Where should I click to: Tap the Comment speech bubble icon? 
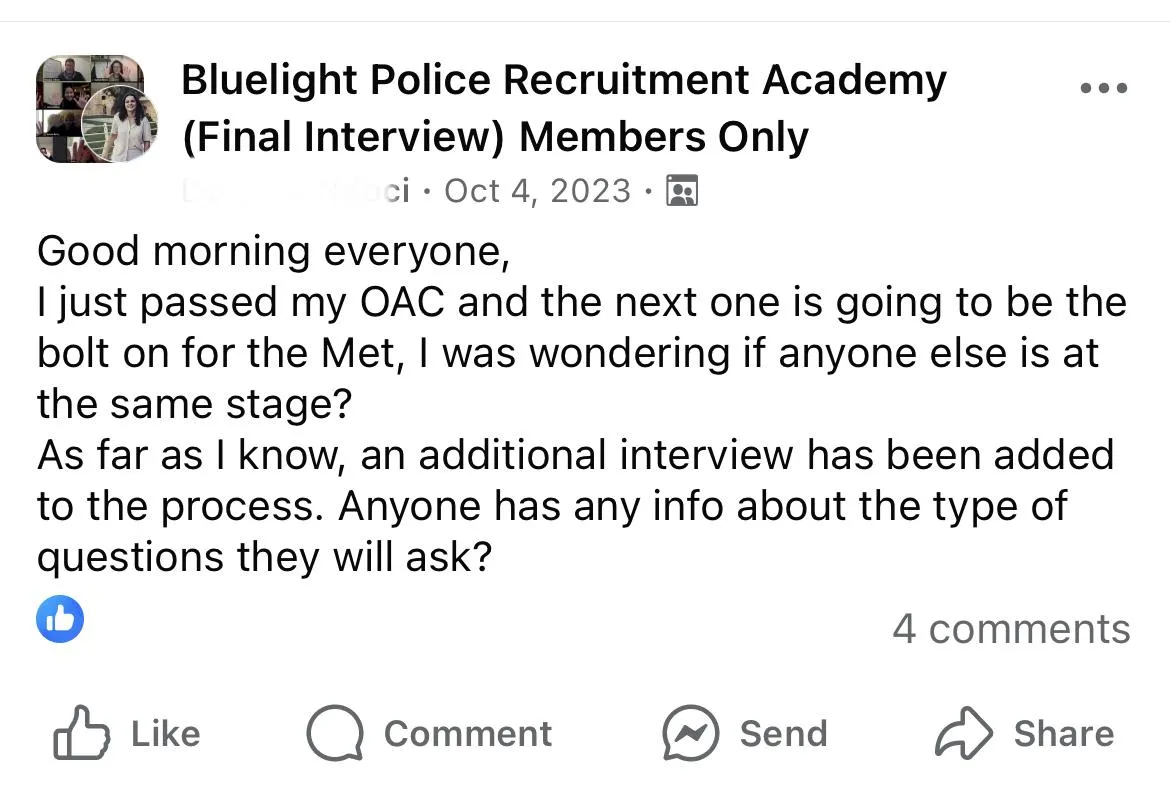[335, 733]
